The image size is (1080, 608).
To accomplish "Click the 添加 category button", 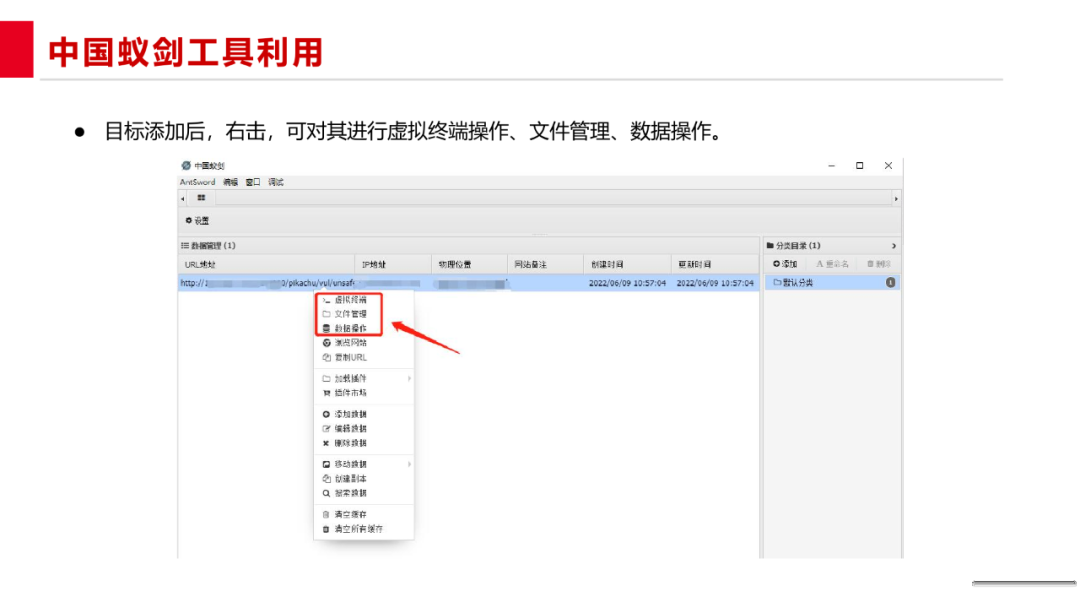I will (x=785, y=264).
